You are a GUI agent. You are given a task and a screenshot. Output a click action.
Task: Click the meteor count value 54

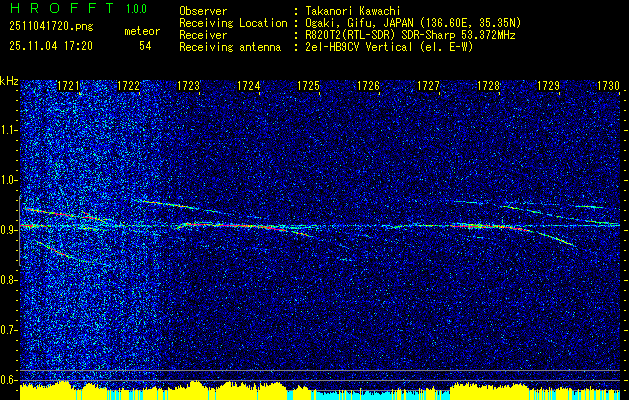pyautogui.click(x=145, y=46)
